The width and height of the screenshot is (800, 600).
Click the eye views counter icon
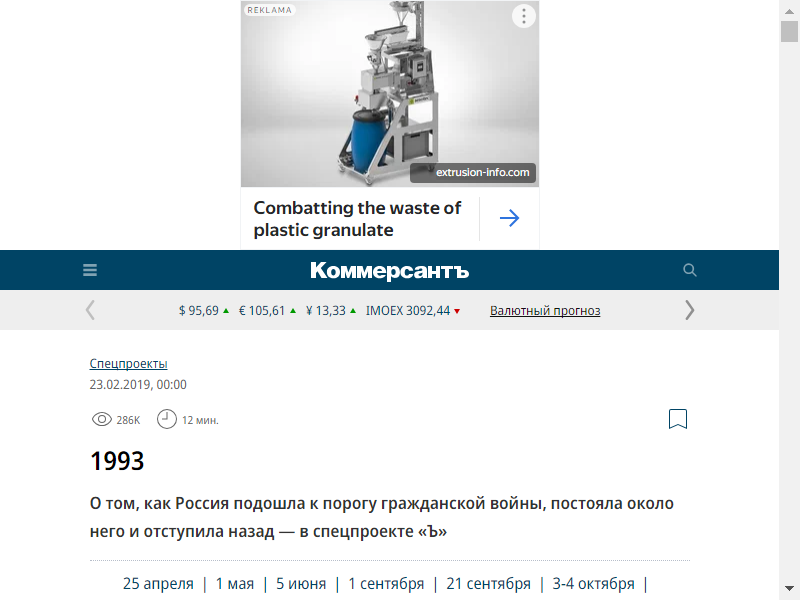tap(102, 419)
